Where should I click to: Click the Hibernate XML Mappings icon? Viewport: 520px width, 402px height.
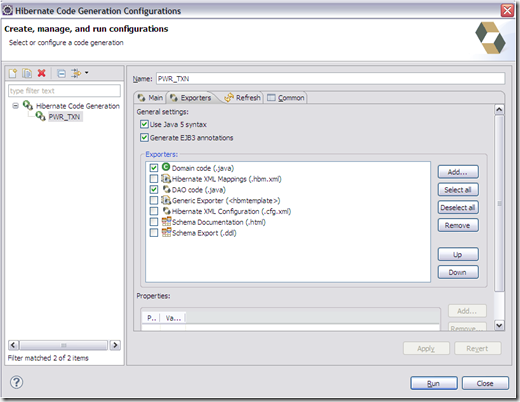pyautogui.click(x=166, y=178)
